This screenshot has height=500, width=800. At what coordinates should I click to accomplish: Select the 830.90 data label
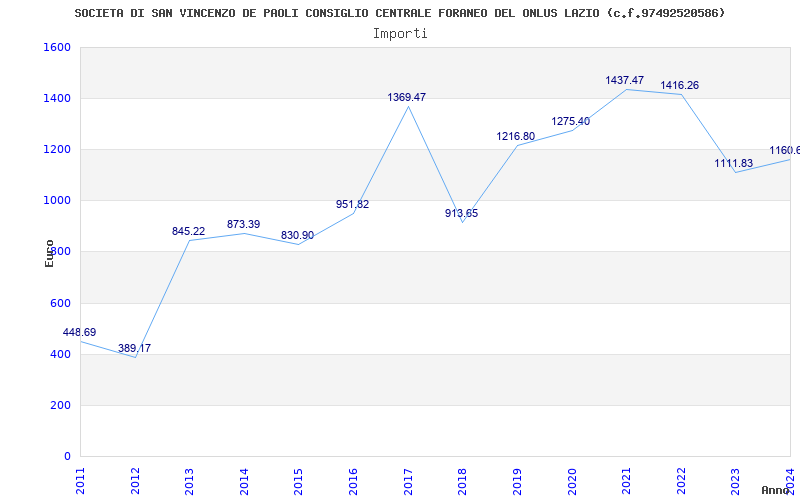(x=297, y=235)
